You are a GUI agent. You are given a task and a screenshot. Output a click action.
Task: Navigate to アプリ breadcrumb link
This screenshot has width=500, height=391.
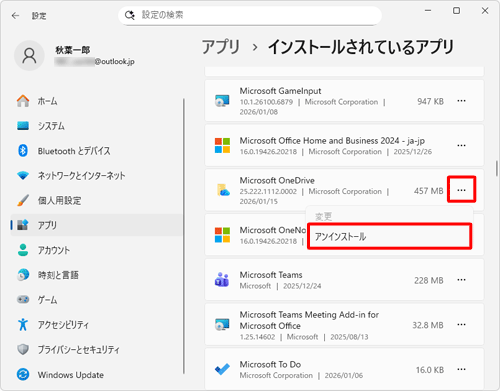point(221,47)
